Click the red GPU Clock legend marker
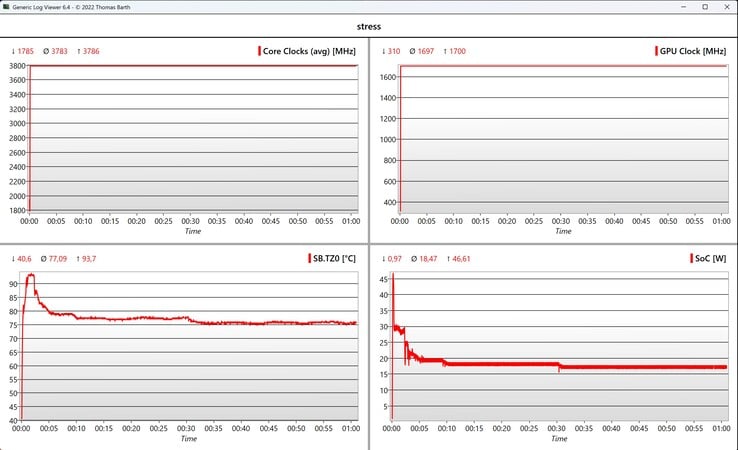The height and width of the screenshot is (450, 738). click(x=656, y=51)
